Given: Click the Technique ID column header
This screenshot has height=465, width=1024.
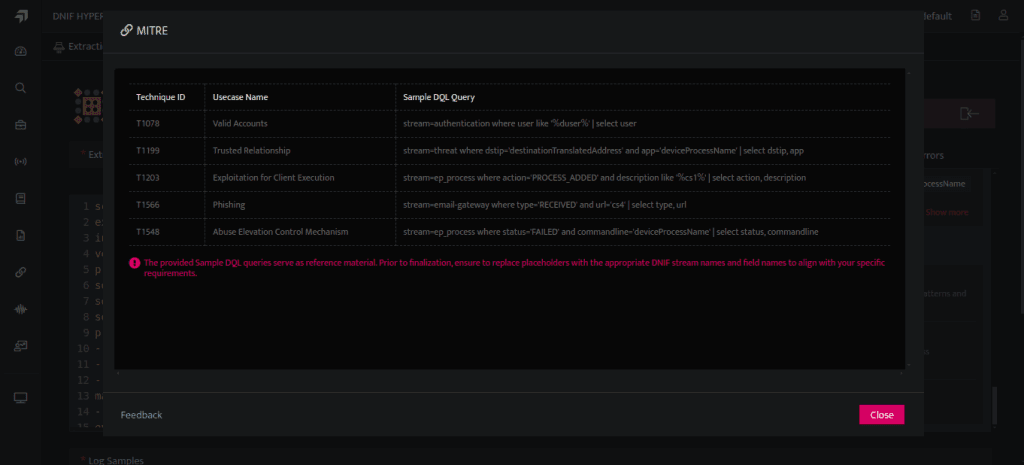Looking at the screenshot, I should pos(161,97).
